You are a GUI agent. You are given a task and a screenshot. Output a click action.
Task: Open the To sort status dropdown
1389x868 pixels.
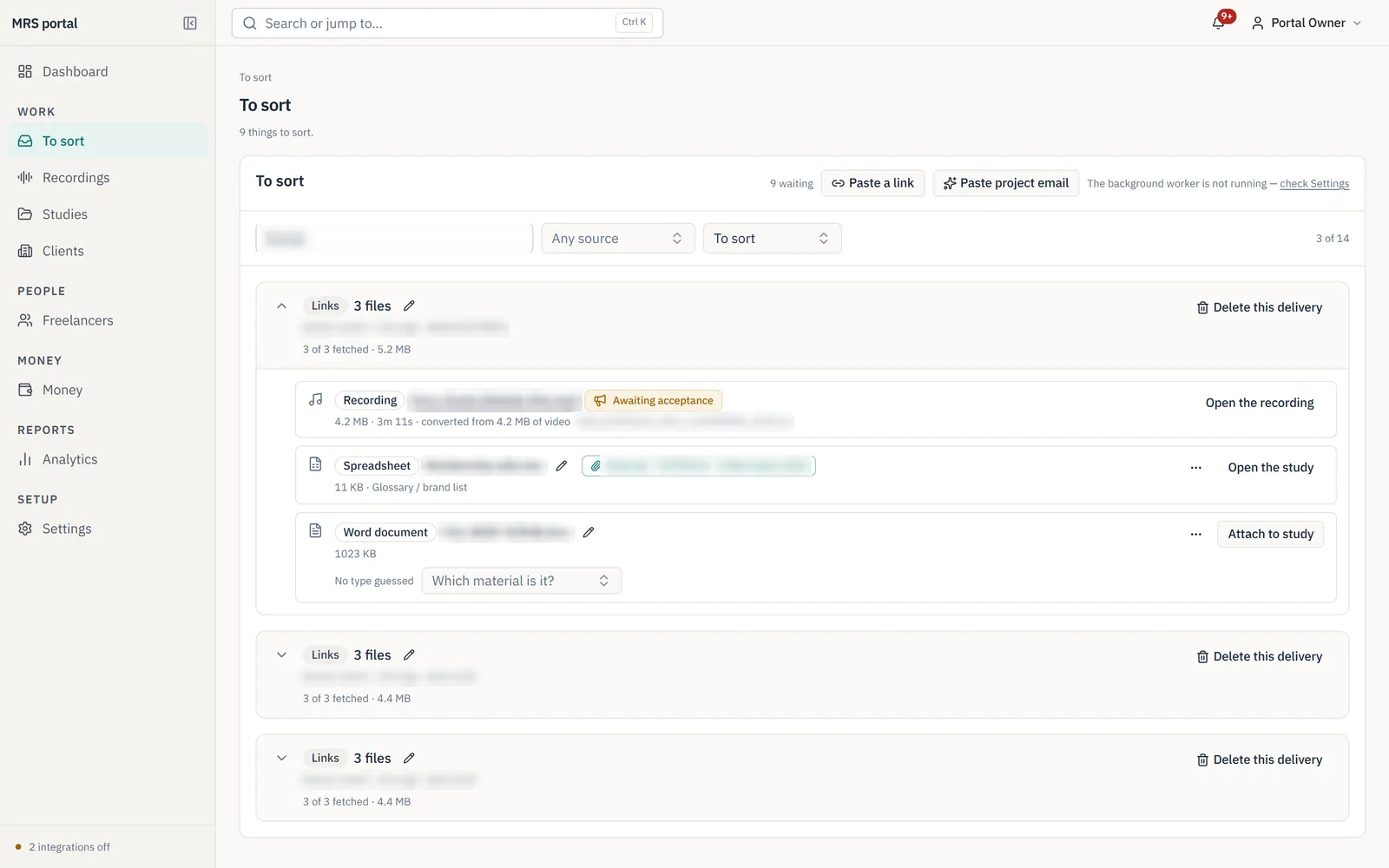[x=772, y=239]
